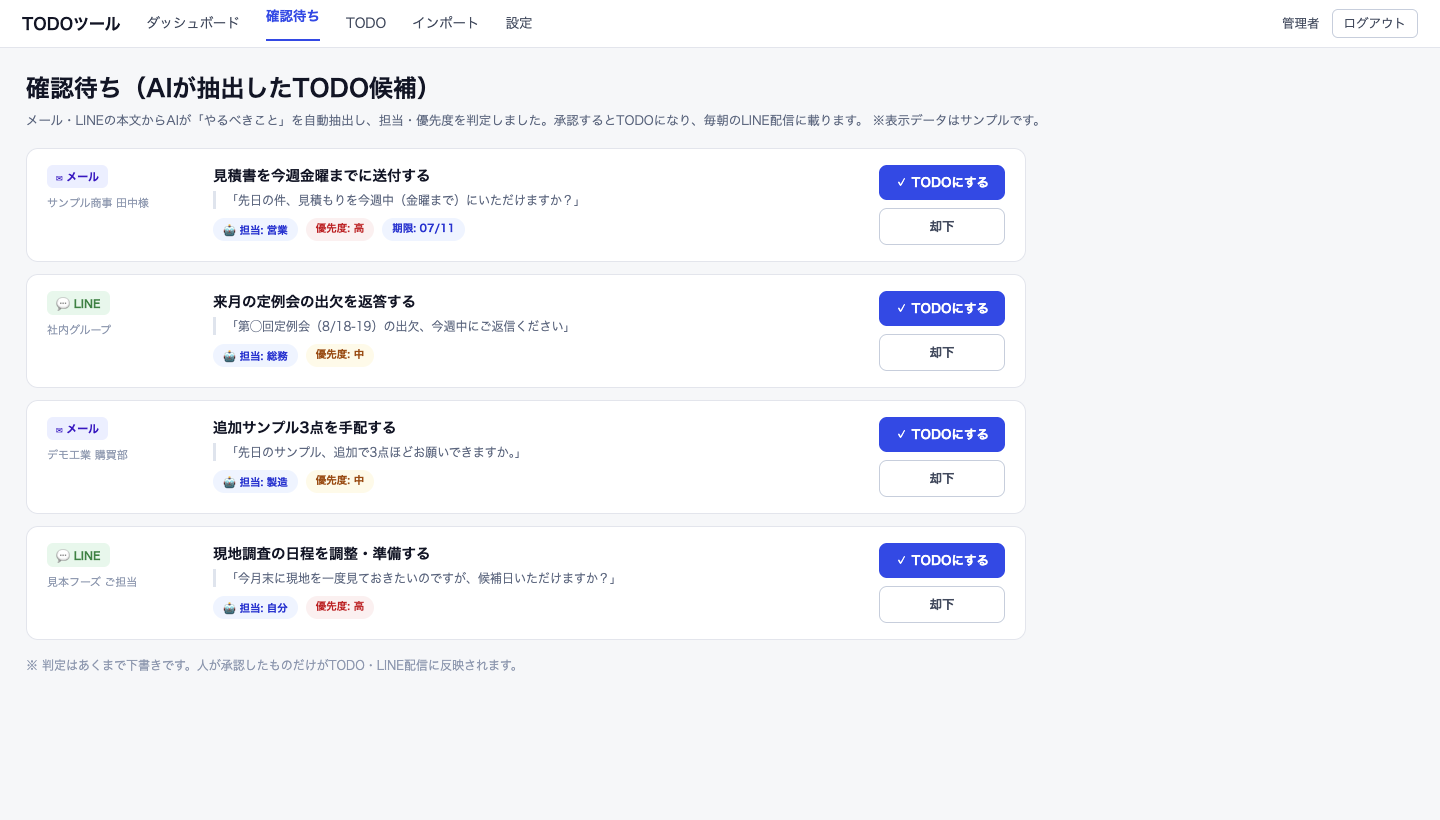The width and height of the screenshot is (1440, 820).
Task: Click 優先度: 中 tag on 追加サンプル card
Action: tap(340, 481)
